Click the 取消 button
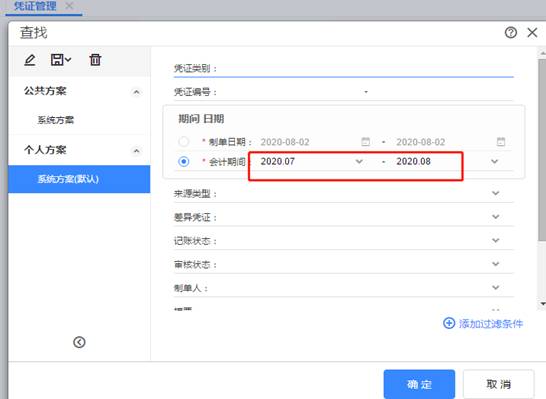The image size is (546, 399). pos(498,384)
